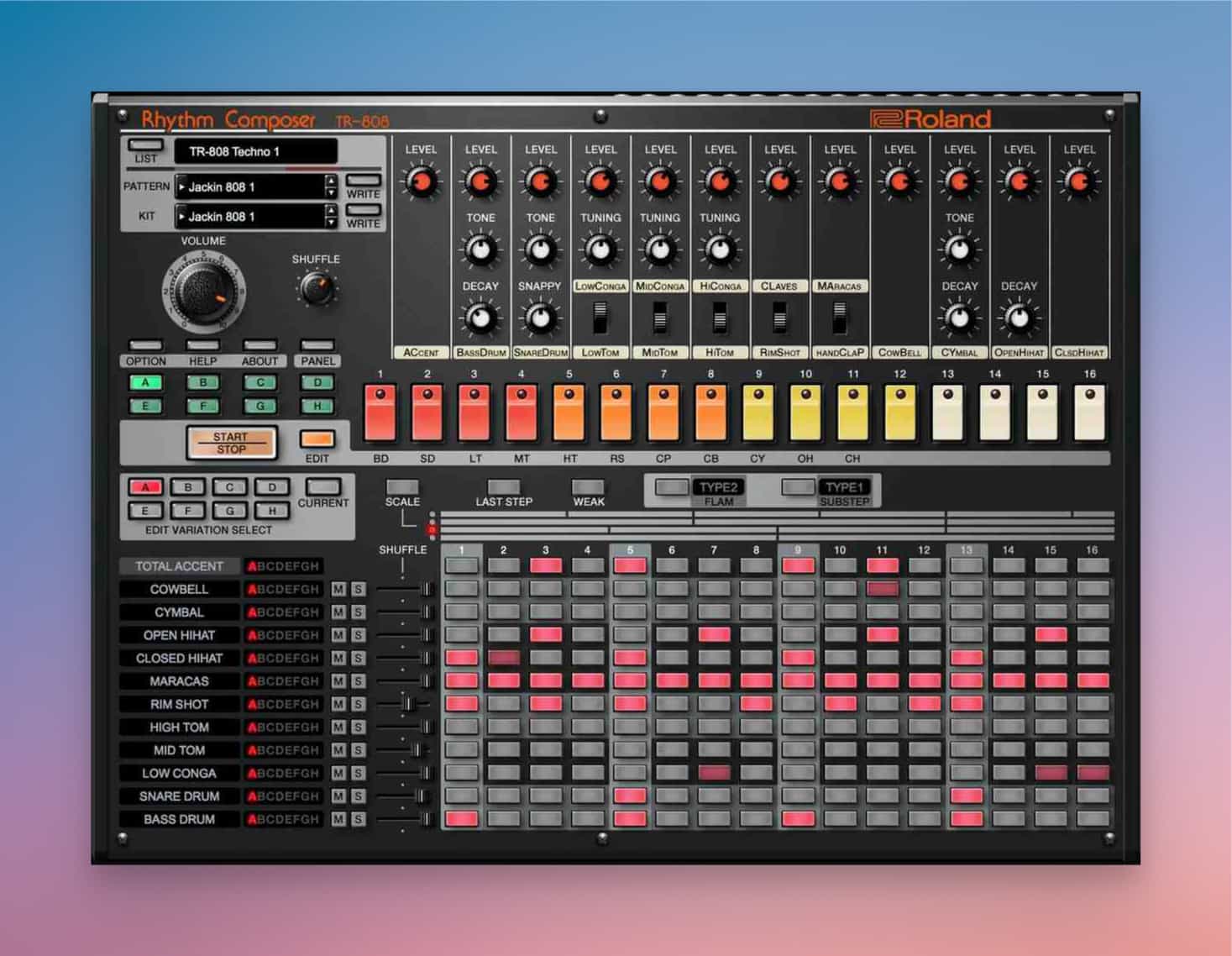Move the RIM SHOT shuffle slider
1232x956 pixels.
pyautogui.click(x=408, y=704)
